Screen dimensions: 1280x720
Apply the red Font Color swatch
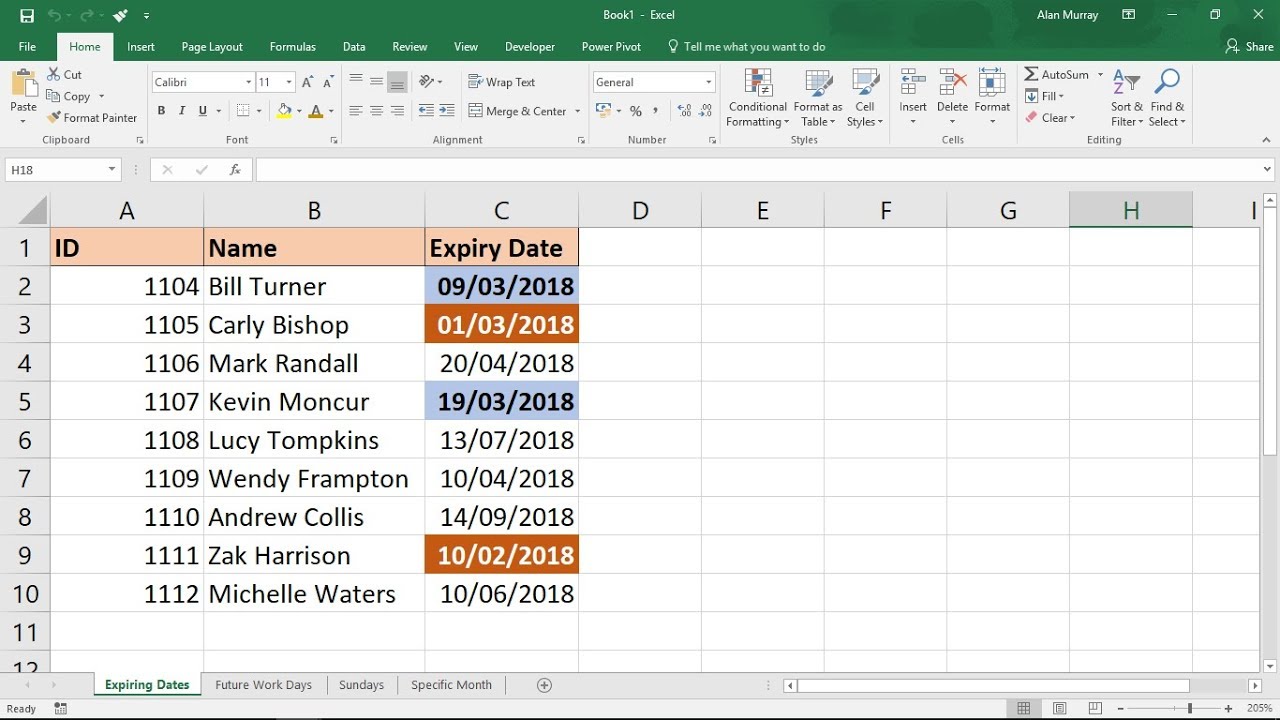click(316, 111)
